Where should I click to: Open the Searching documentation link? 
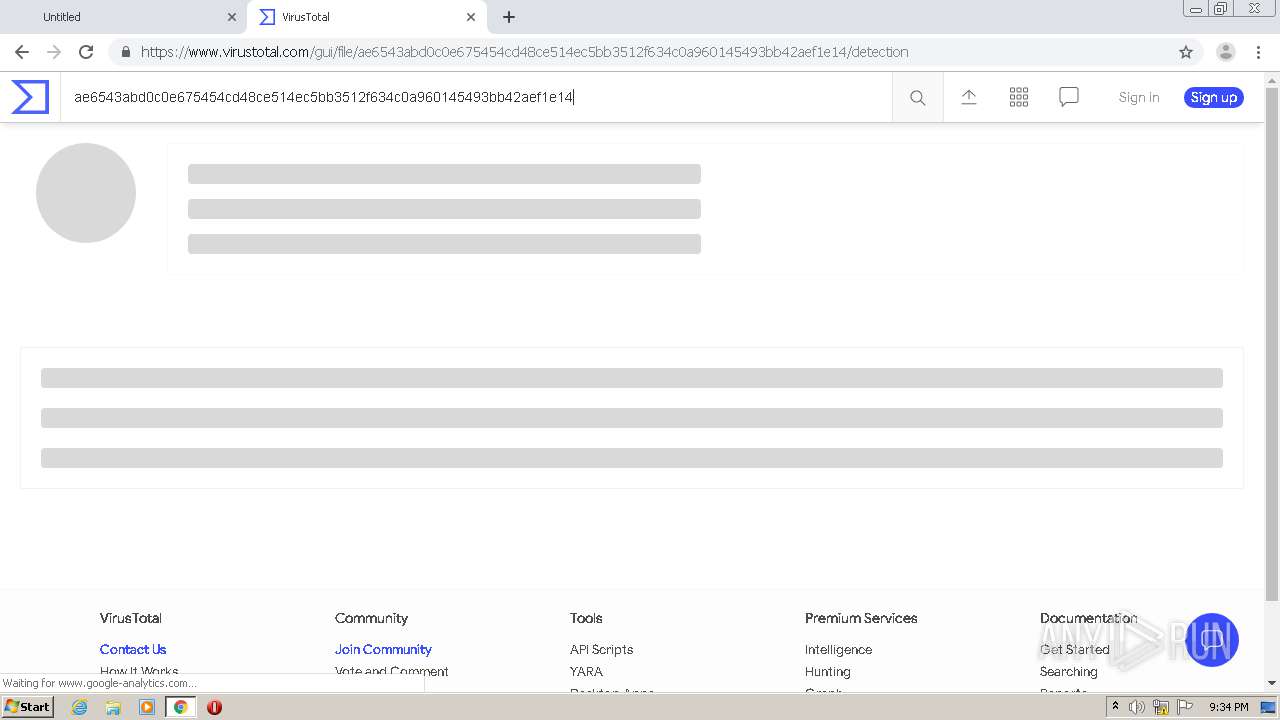[x=1068, y=671]
